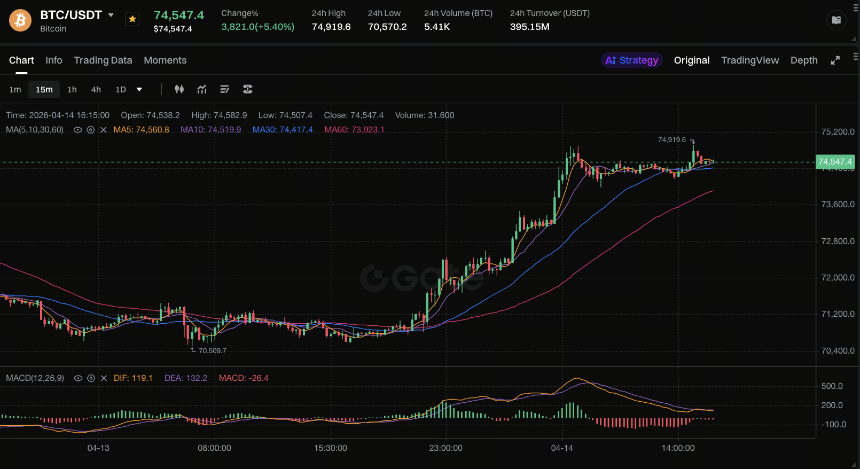Click the 70,509.7 low marker on chart
The width and height of the screenshot is (860, 469).
[x=212, y=351]
